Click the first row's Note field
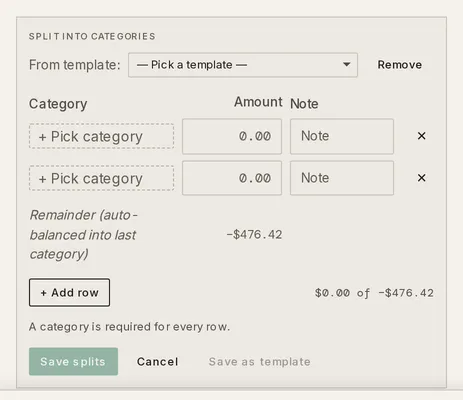This screenshot has height=400, width=463. click(342, 136)
